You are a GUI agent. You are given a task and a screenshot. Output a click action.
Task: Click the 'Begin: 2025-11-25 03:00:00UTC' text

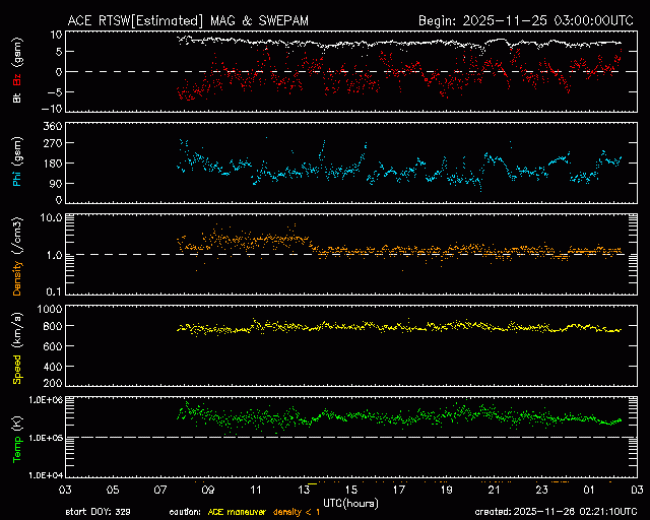point(526,21)
